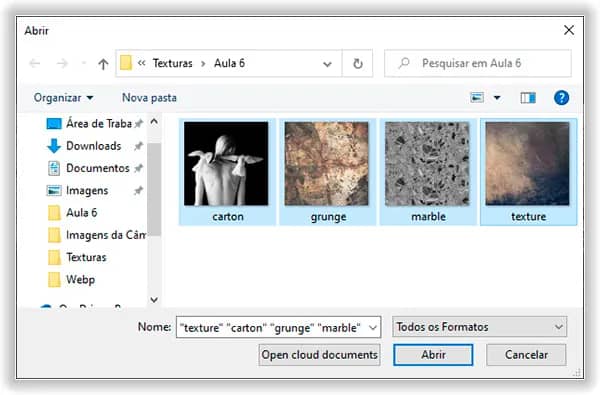Viewport: 600px width, 395px height.
Task: Close the Abrir dialog
Action: (569, 30)
